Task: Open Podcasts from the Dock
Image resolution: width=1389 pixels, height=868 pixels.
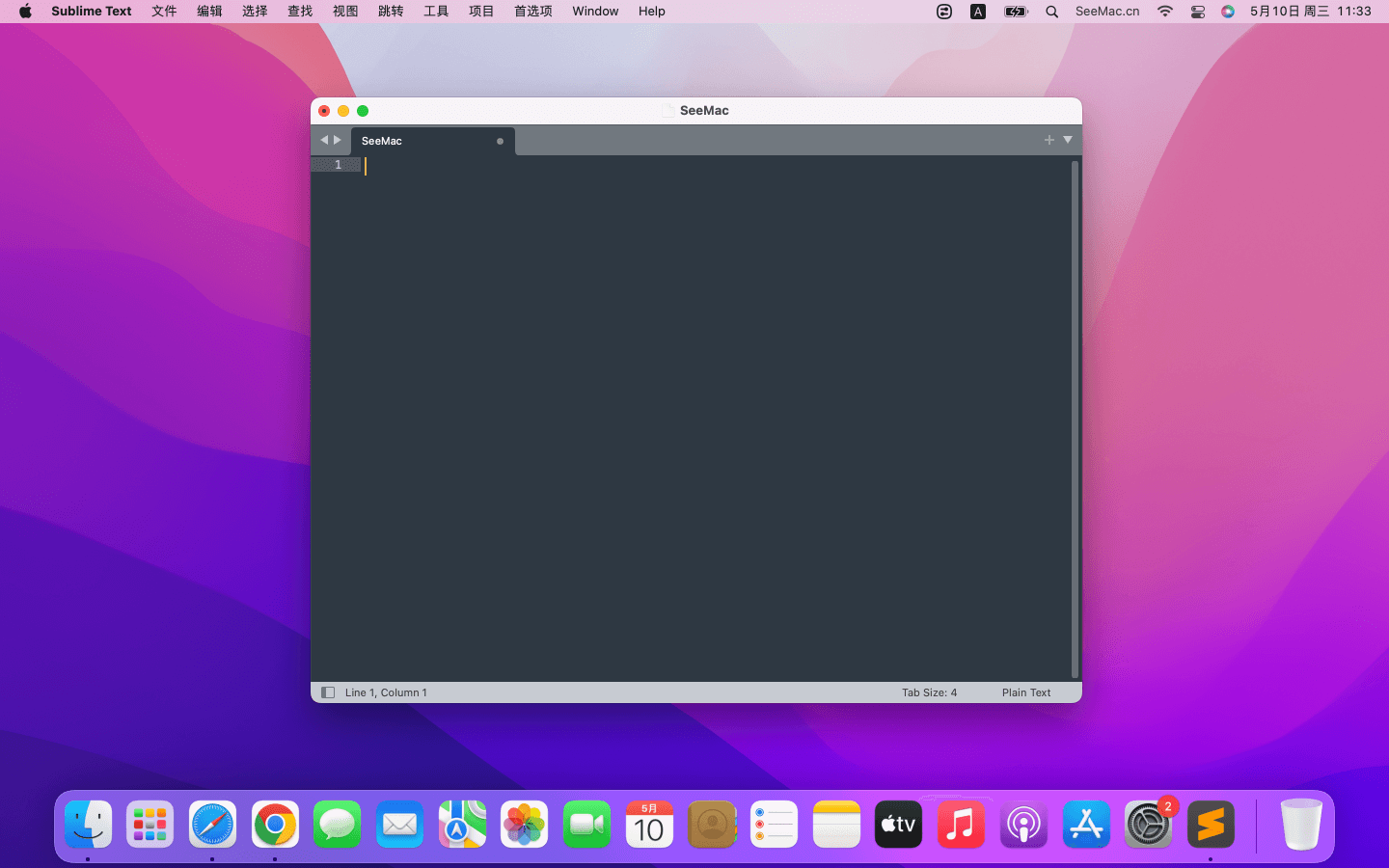Action: (x=1023, y=825)
